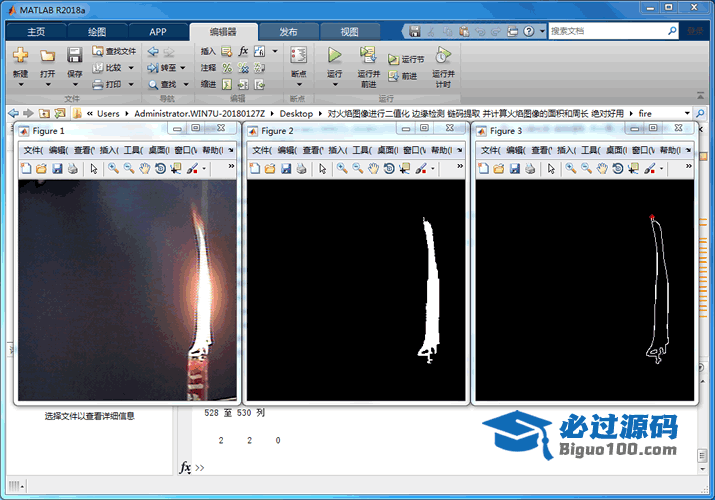Screen dimensions: 715x500
Task: Click Figure 2 open file icon
Action: 270,169
